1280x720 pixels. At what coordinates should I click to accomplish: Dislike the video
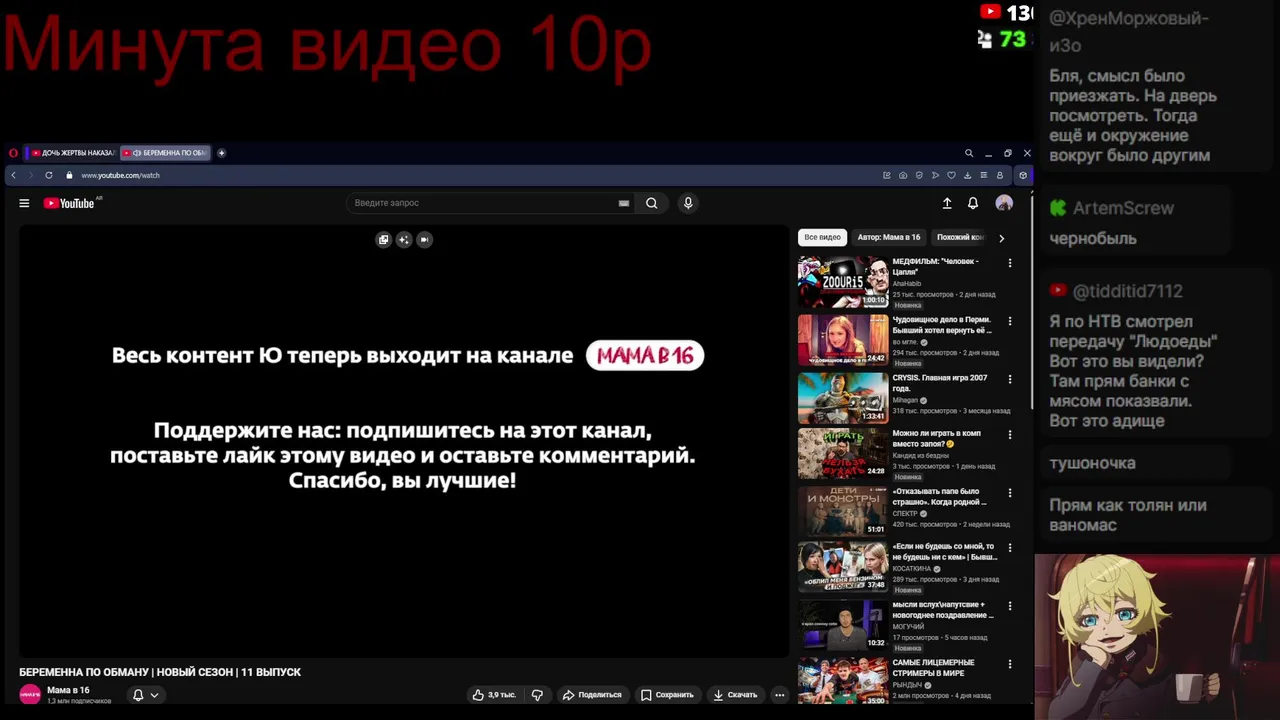click(x=537, y=695)
